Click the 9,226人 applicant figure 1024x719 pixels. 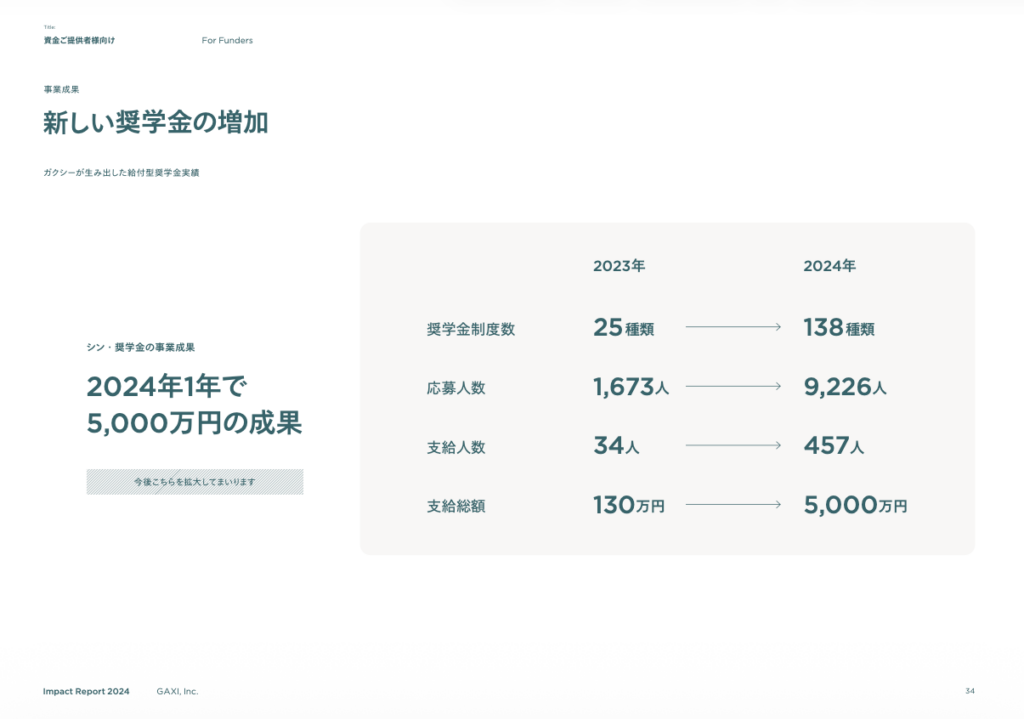click(x=845, y=387)
